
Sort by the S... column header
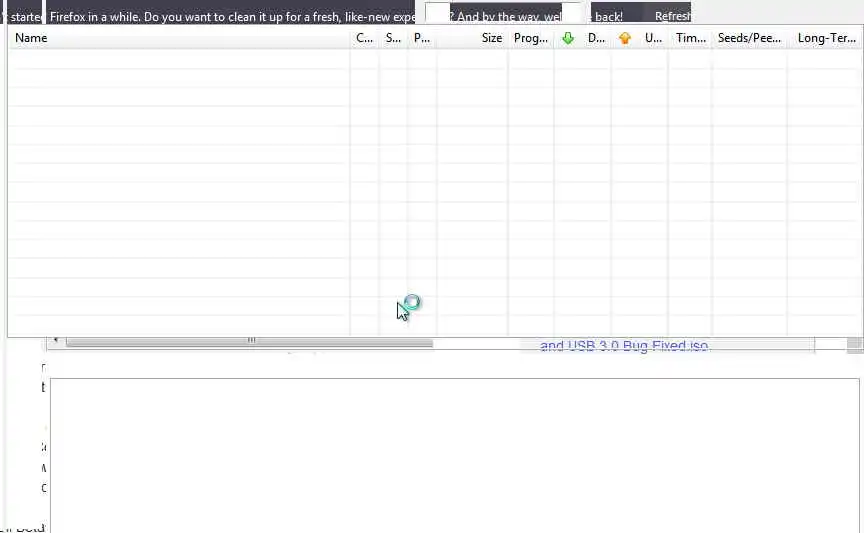point(393,38)
